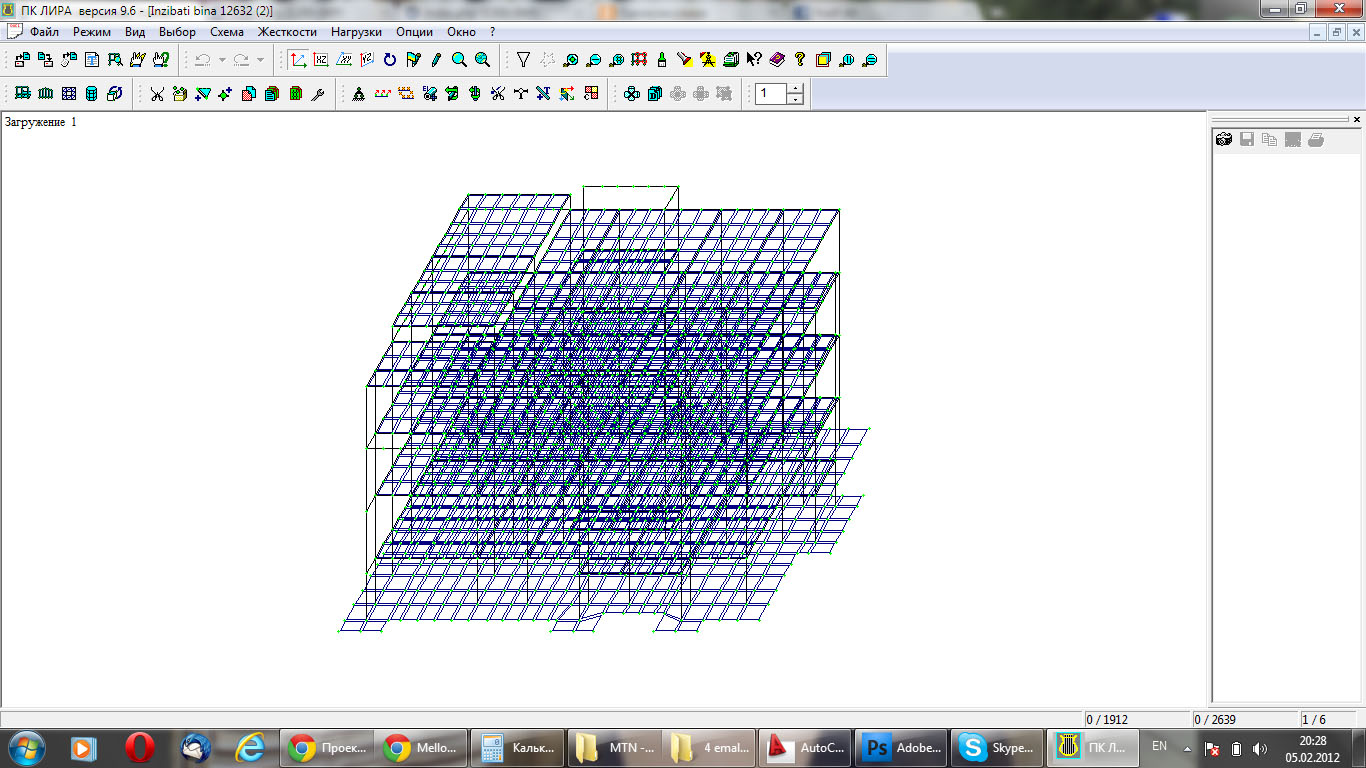The image size is (1366, 768).
Task: Open the Режим menu
Action: point(92,32)
